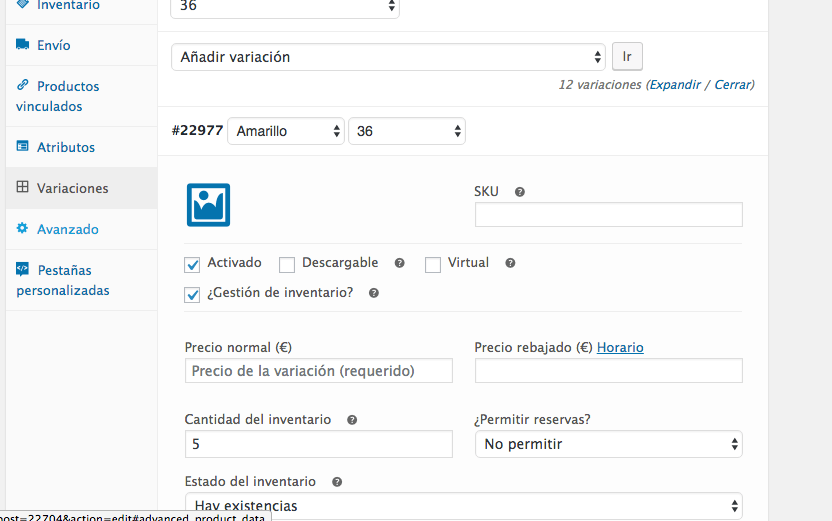Open the Hay existencias stock status dropdown
This screenshot has width=832, height=521.
[x=464, y=506]
